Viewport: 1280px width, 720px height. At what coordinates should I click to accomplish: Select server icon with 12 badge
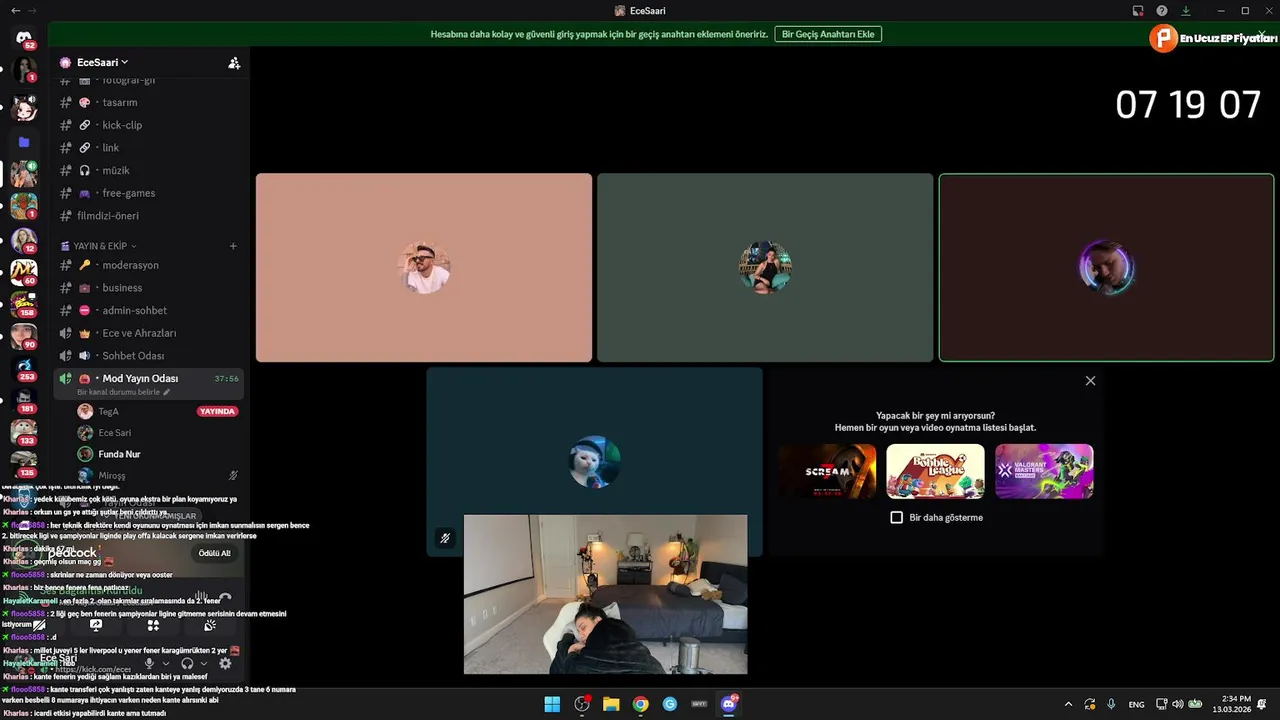24,239
